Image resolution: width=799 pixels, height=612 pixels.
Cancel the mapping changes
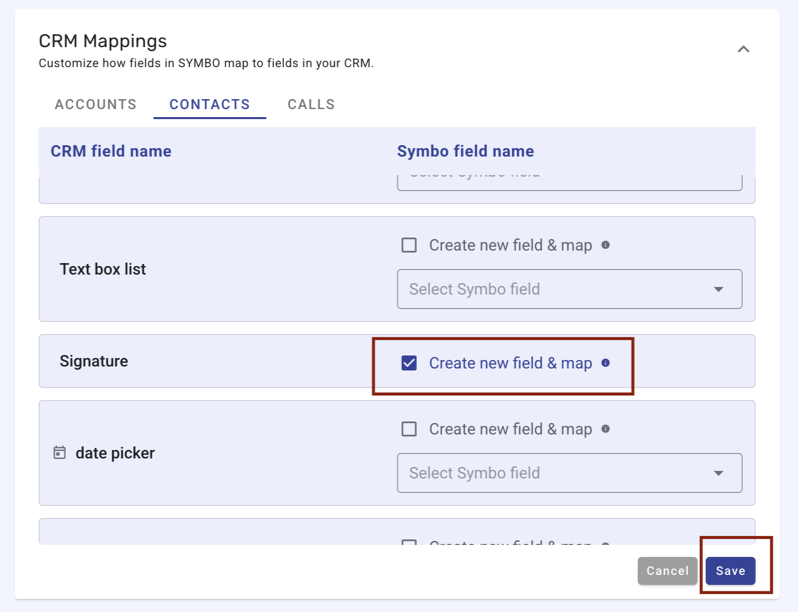click(x=667, y=571)
